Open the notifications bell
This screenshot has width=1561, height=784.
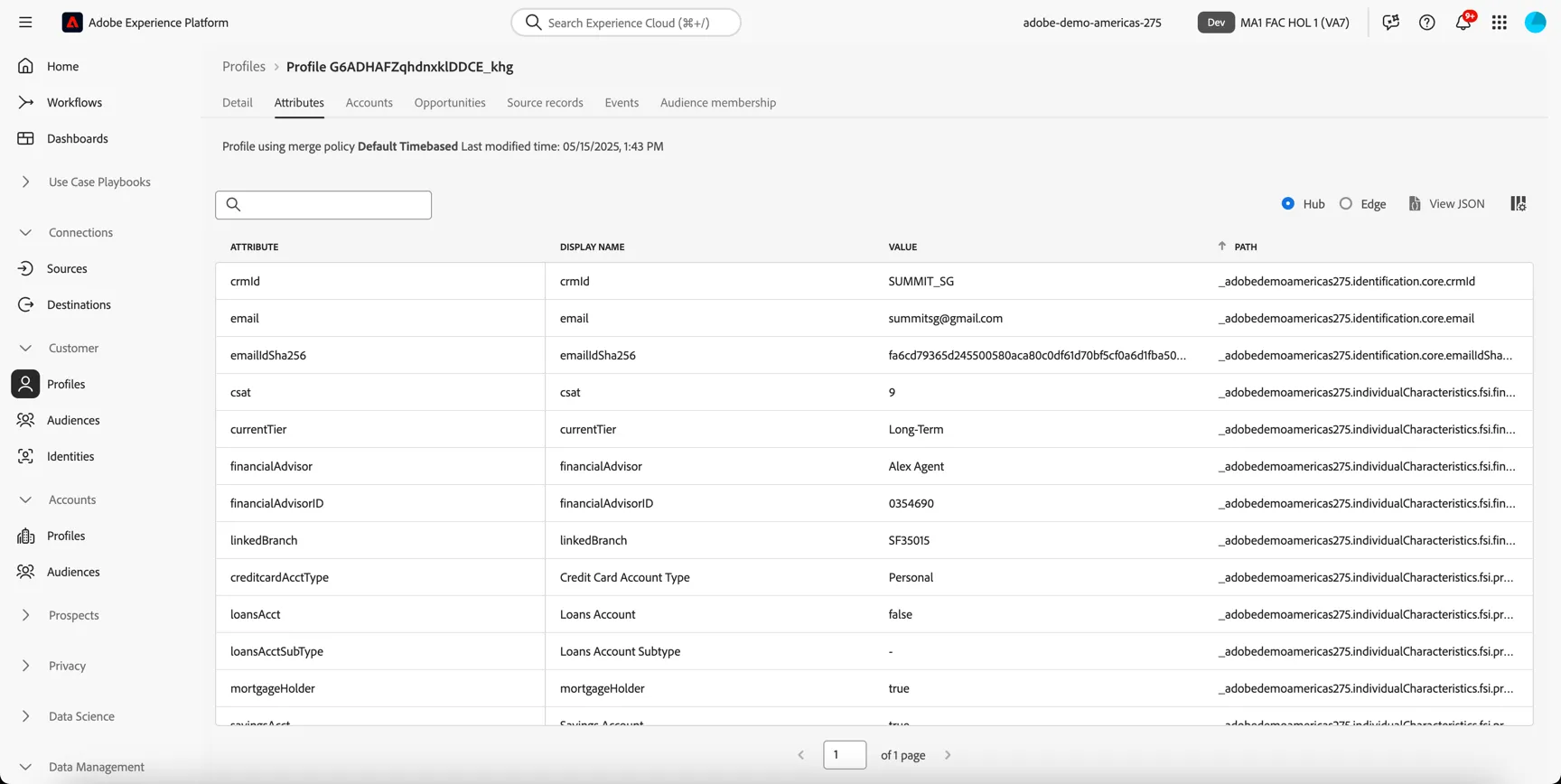tap(1463, 23)
